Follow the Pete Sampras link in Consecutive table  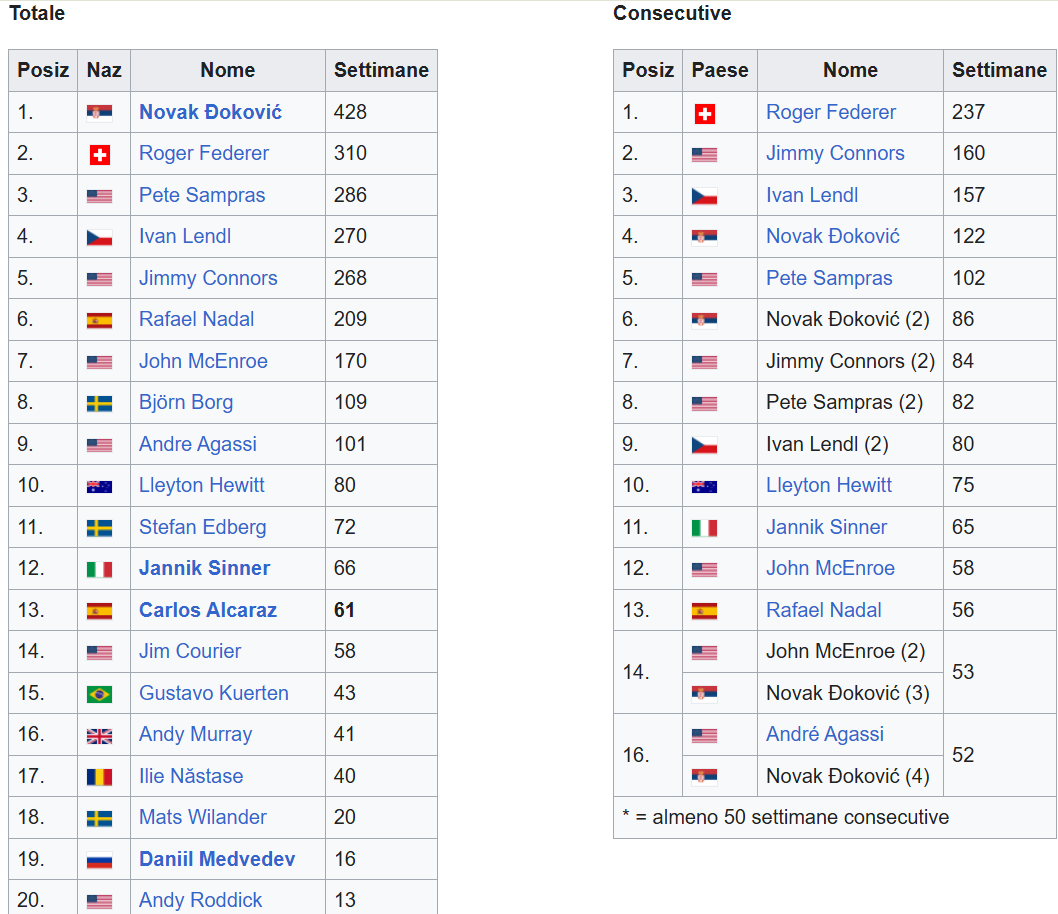(x=829, y=278)
